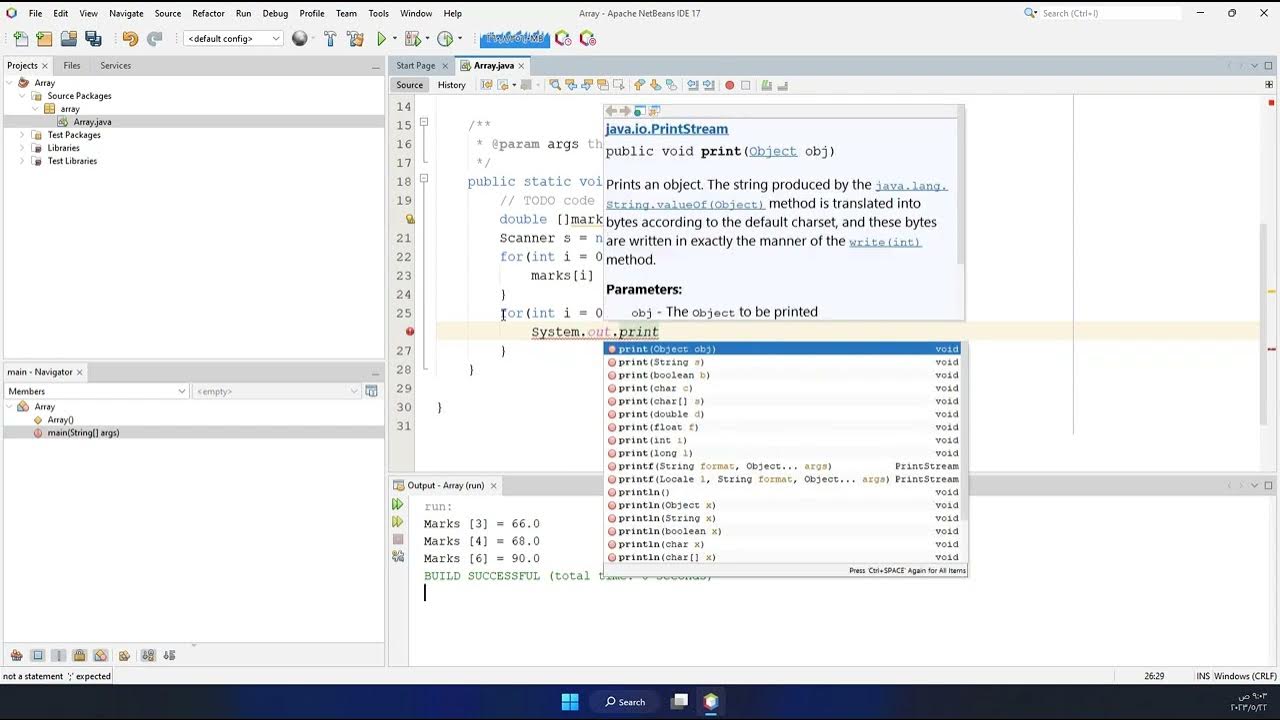Image resolution: width=1280 pixels, height=720 pixels.
Task: Click the green Run Project arrow
Action: (381, 38)
